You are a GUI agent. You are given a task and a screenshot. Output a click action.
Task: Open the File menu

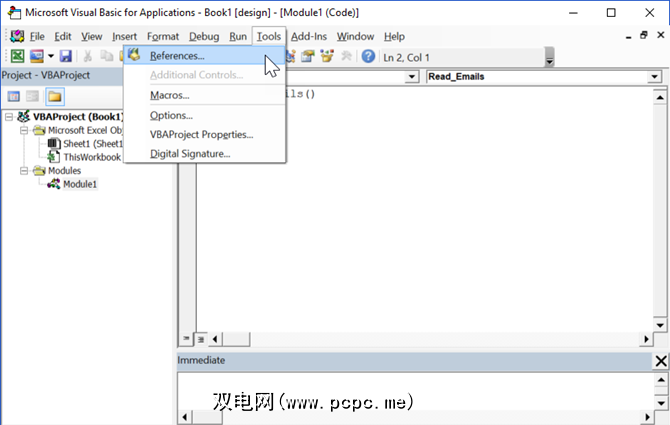[37, 37]
